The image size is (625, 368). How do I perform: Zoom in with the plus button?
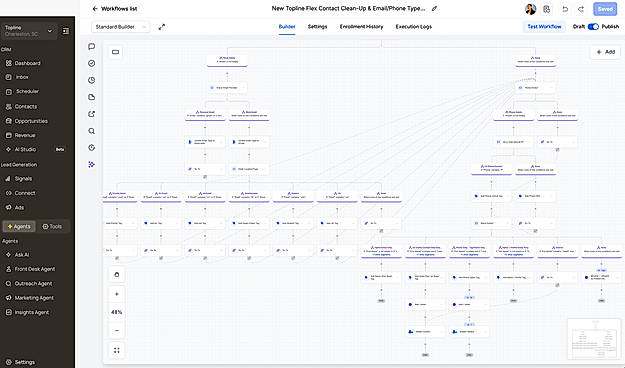[x=117, y=294]
